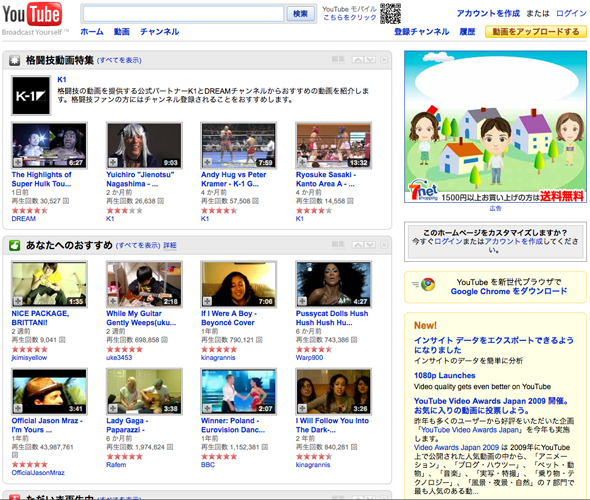Open the BBC uploader link

click(208, 465)
